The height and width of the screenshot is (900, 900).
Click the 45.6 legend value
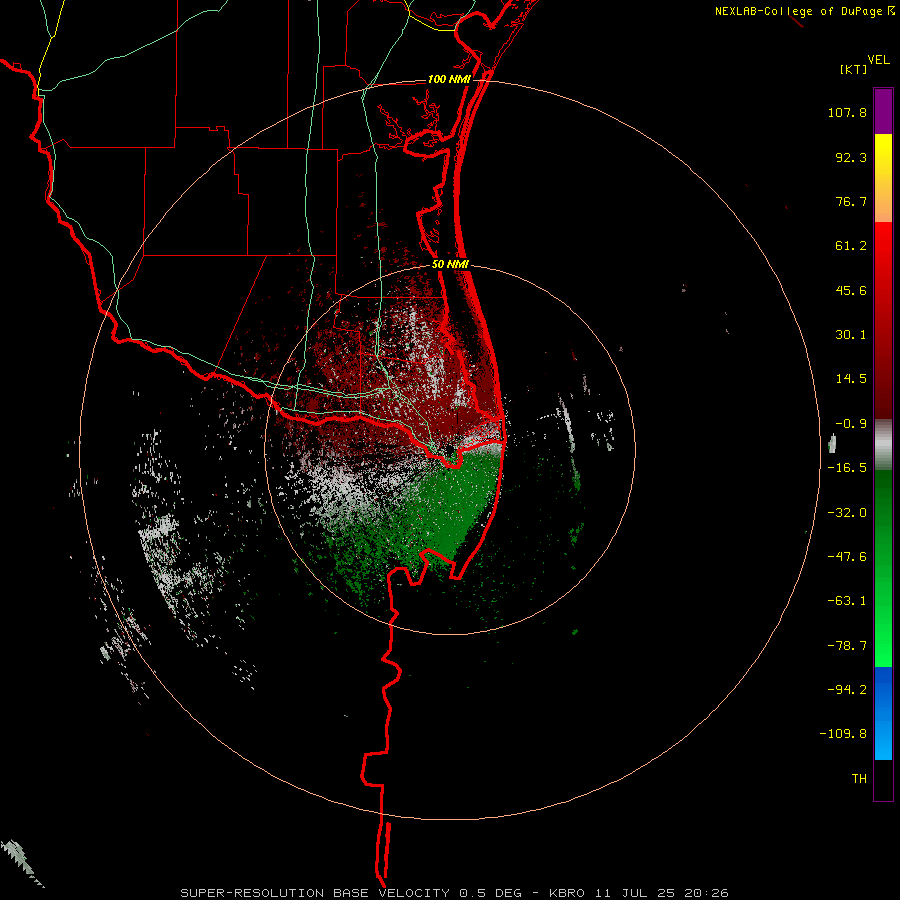851,290
